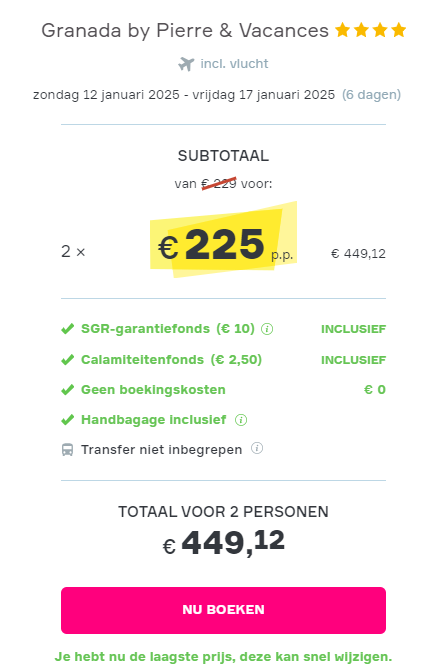440x672 pixels.
Task: Click the bus transfer icon
Action: point(67,450)
